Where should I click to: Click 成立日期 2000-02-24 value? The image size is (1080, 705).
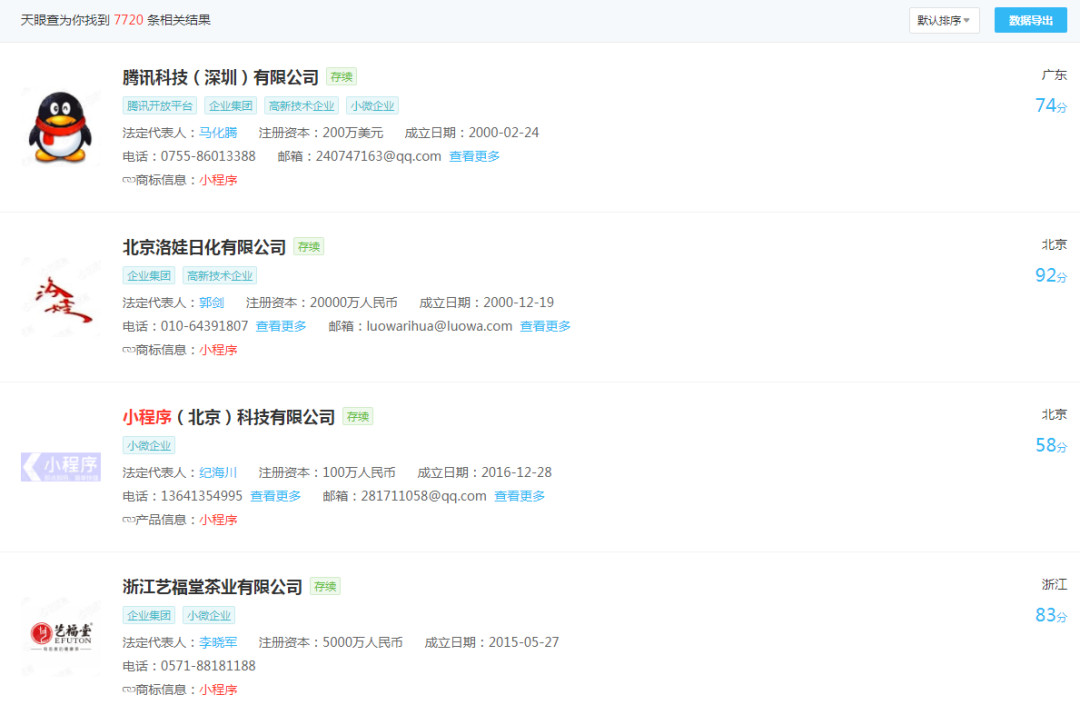[503, 133]
